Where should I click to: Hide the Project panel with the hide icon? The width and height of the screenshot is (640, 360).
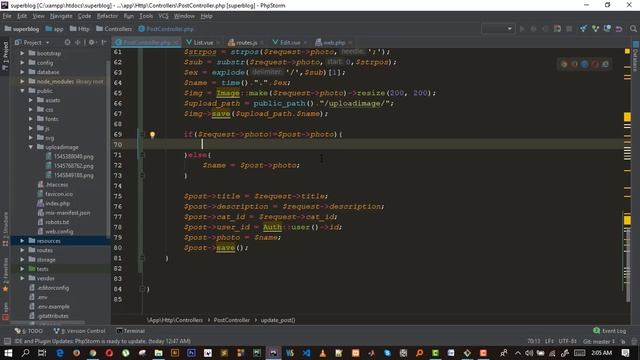[x=104, y=42]
